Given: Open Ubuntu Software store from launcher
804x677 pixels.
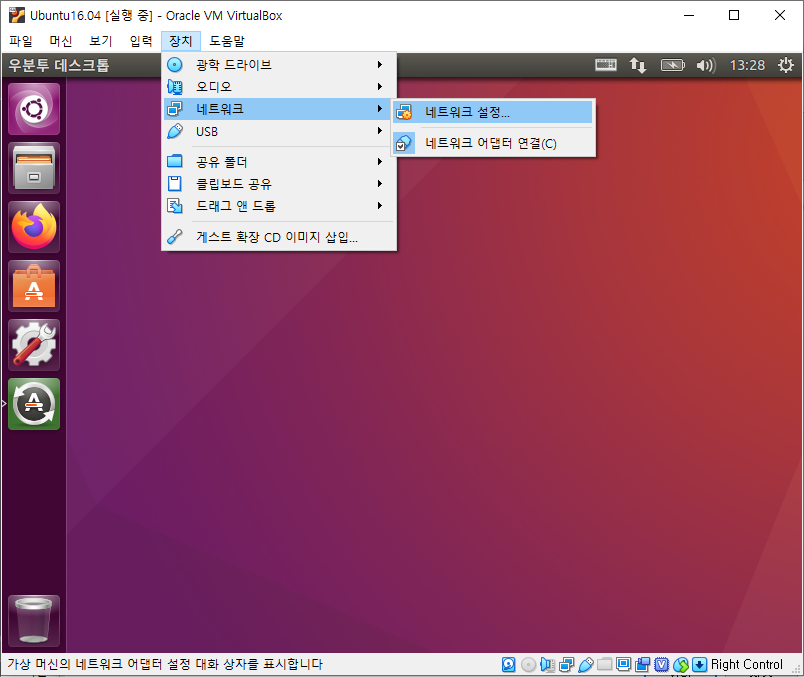Looking at the screenshot, I should tap(34, 286).
